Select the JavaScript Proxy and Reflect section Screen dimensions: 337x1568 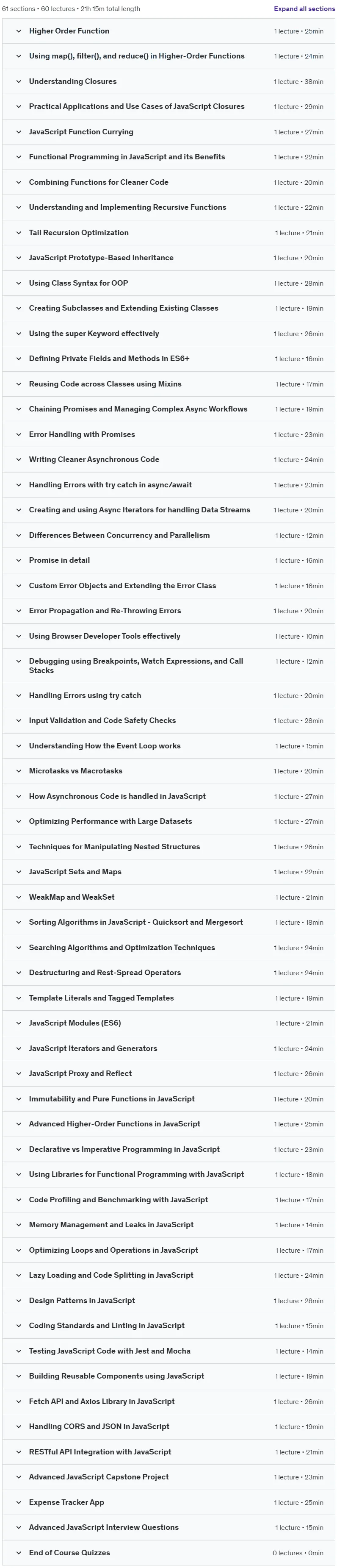point(168,1074)
